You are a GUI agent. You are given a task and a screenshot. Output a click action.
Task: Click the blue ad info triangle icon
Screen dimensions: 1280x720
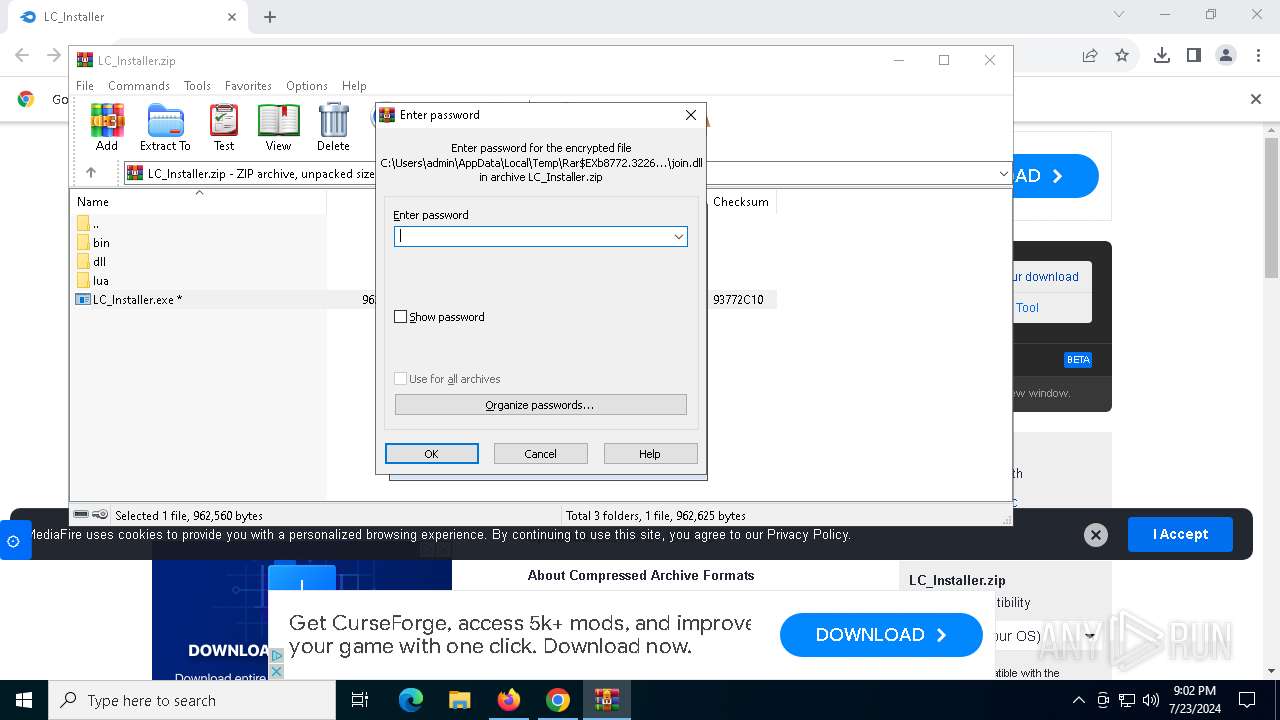(x=277, y=656)
